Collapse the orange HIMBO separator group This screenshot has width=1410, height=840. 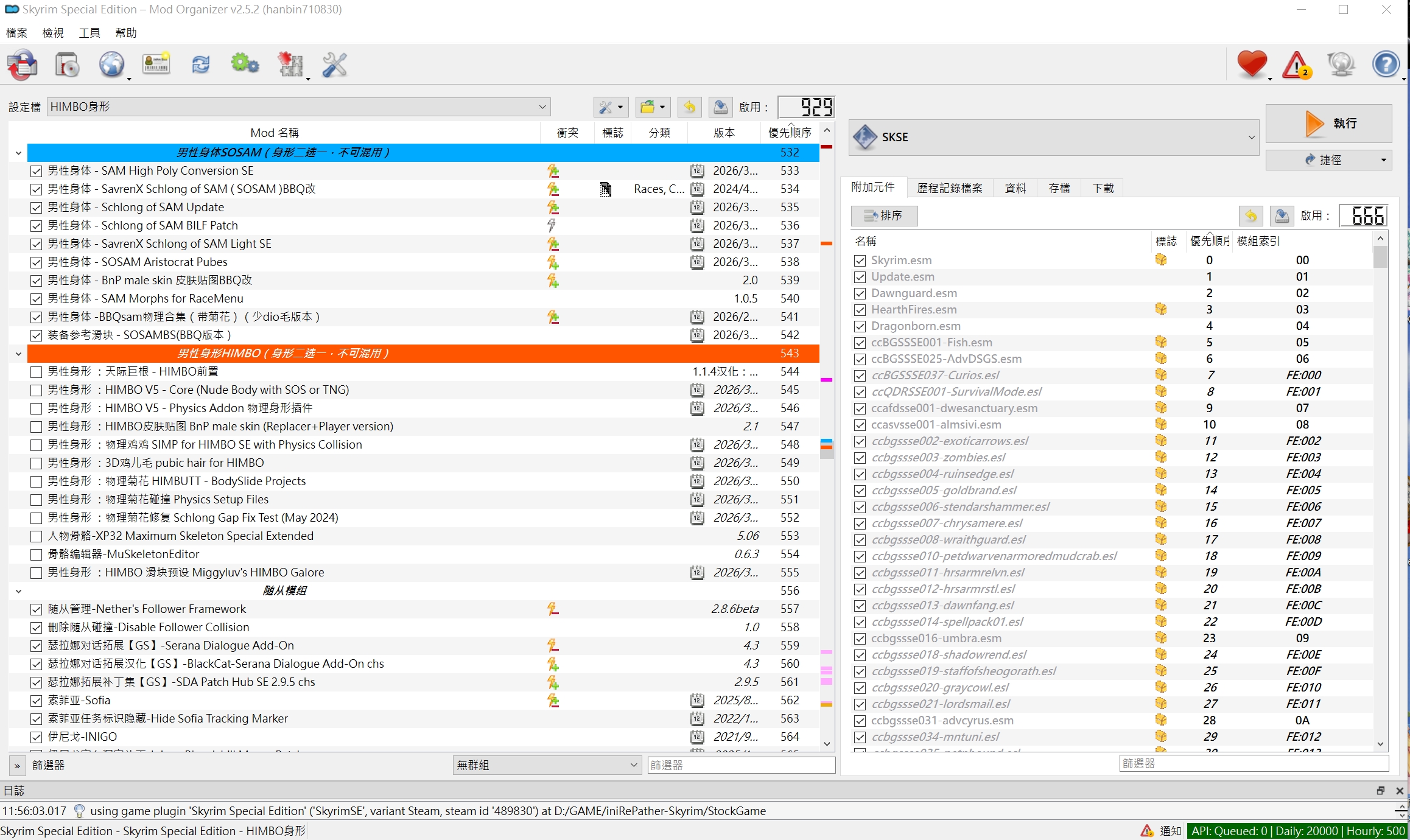tap(18, 354)
